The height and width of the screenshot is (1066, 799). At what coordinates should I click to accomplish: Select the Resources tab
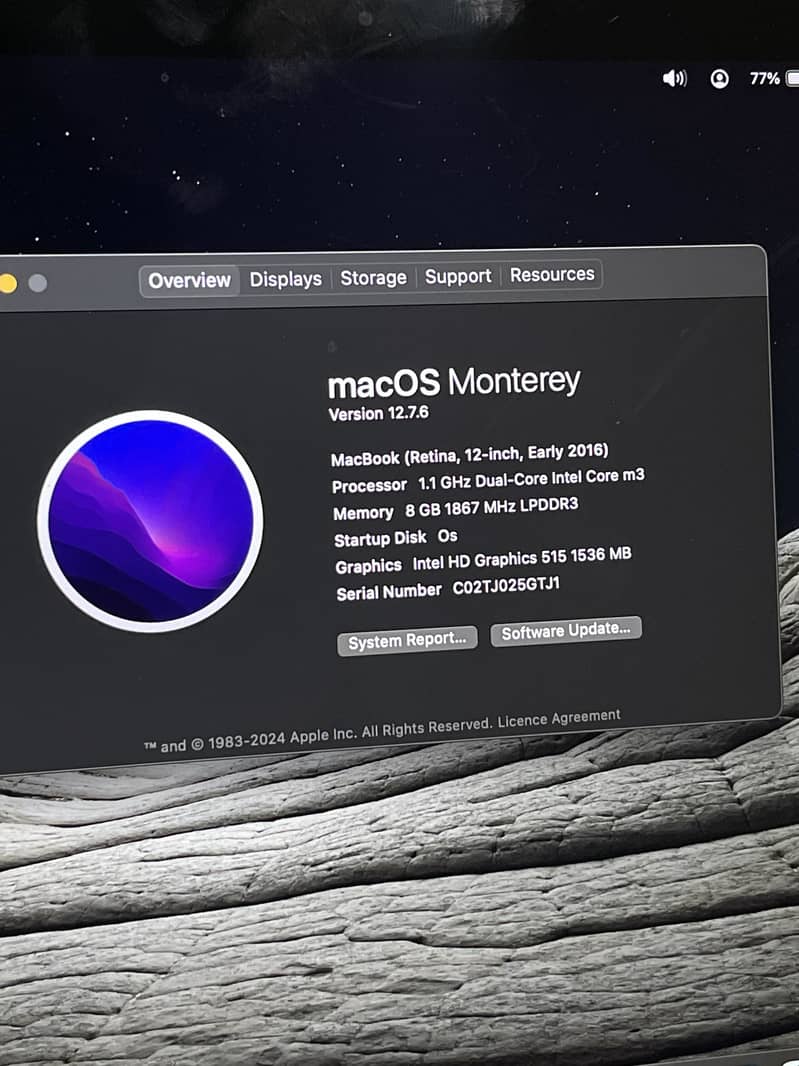[x=552, y=275]
